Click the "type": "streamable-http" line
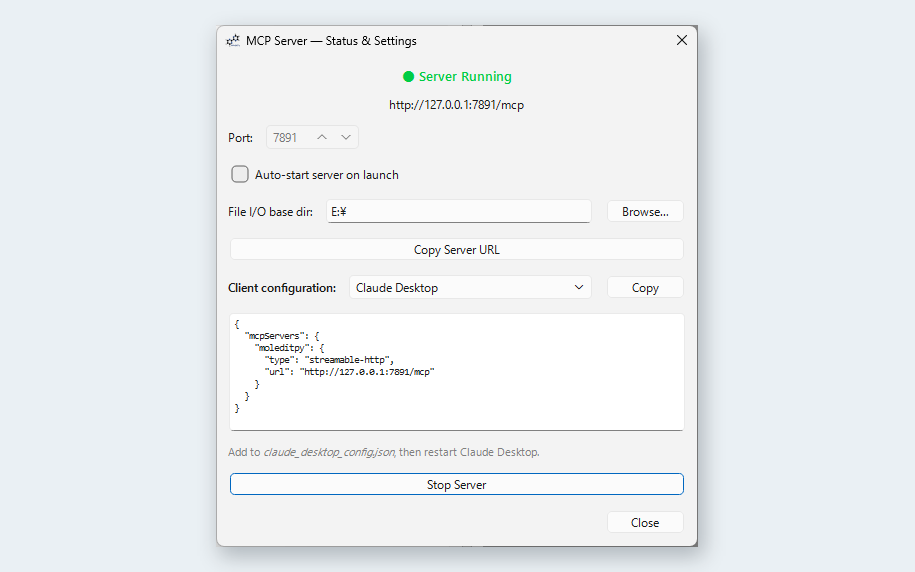This screenshot has height=572, width=915. click(x=329, y=360)
